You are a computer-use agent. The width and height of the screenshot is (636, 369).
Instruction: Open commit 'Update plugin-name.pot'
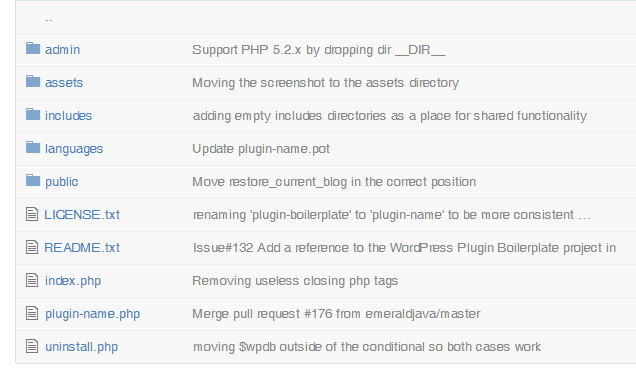[261, 149]
